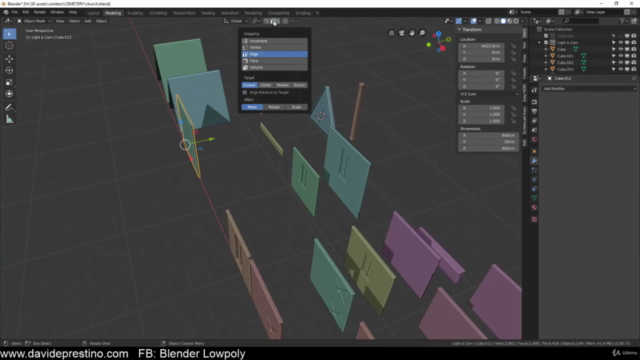Open the Add Modifier dropdown

click(589, 89)
